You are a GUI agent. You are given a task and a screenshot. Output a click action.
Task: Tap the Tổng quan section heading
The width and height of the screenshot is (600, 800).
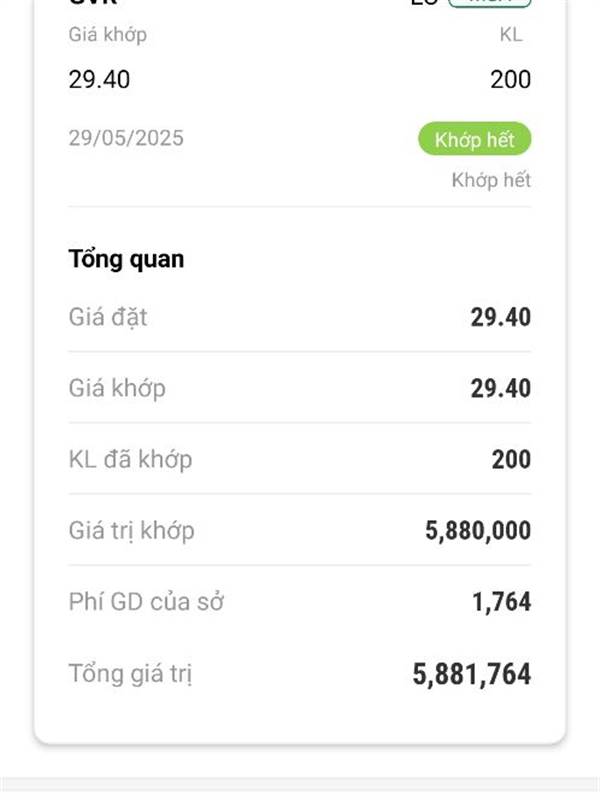tap(126, 259)
